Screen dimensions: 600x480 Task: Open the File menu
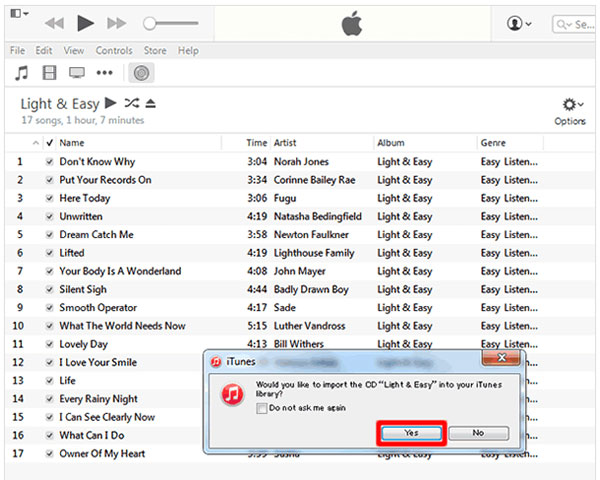pos(17,51)
